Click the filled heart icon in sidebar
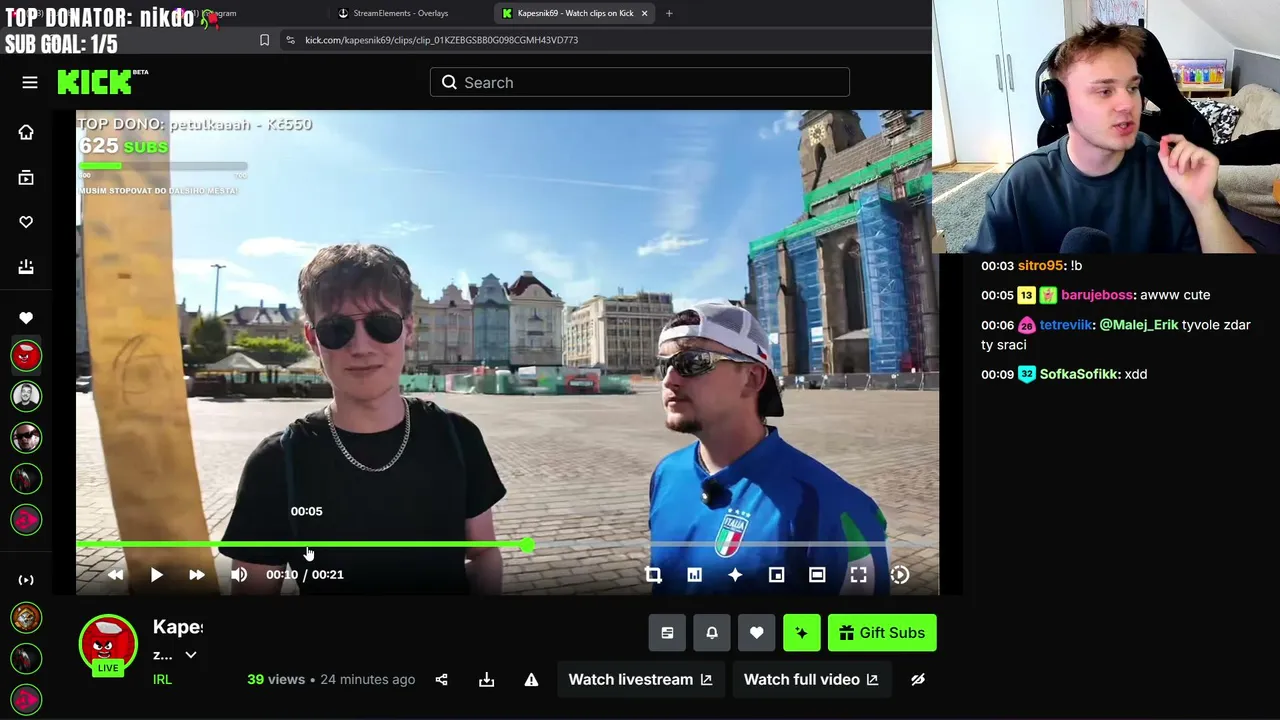The image size is (1280, 720). (x=26, y=318)
